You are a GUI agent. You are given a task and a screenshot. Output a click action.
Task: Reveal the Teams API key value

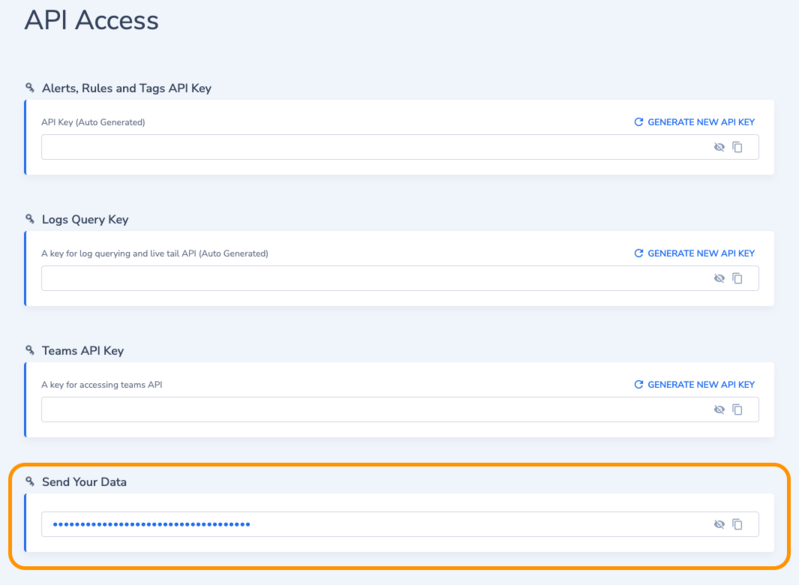[718, 409]
